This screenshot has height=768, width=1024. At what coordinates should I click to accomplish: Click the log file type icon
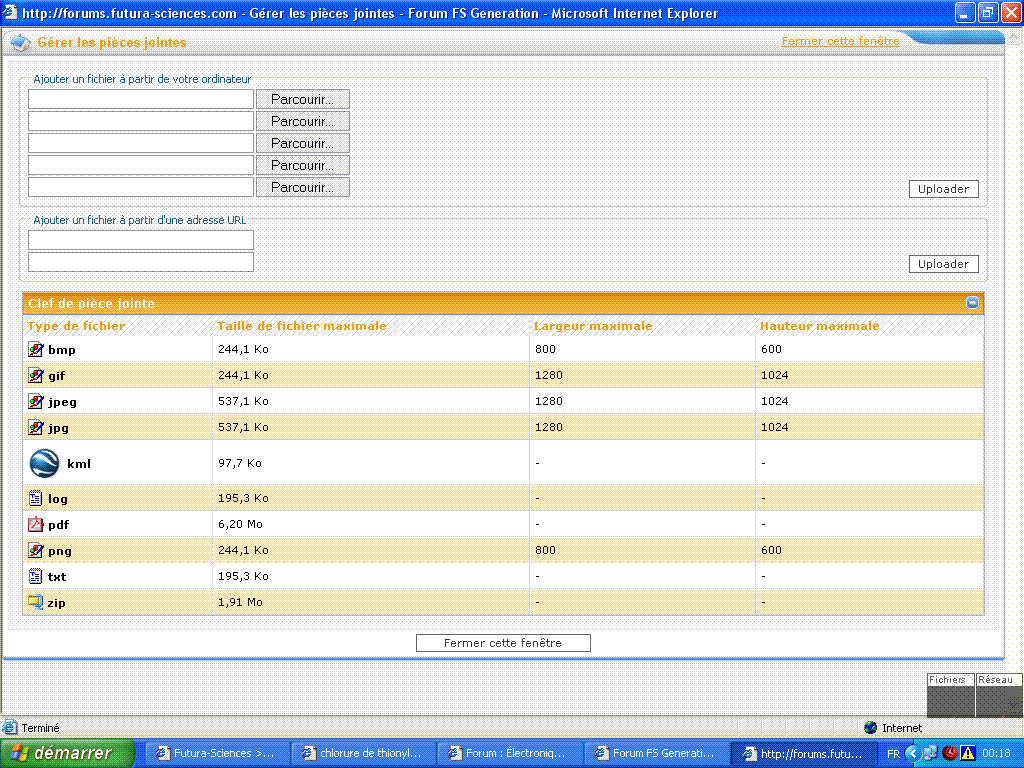[x=35, y=498]
